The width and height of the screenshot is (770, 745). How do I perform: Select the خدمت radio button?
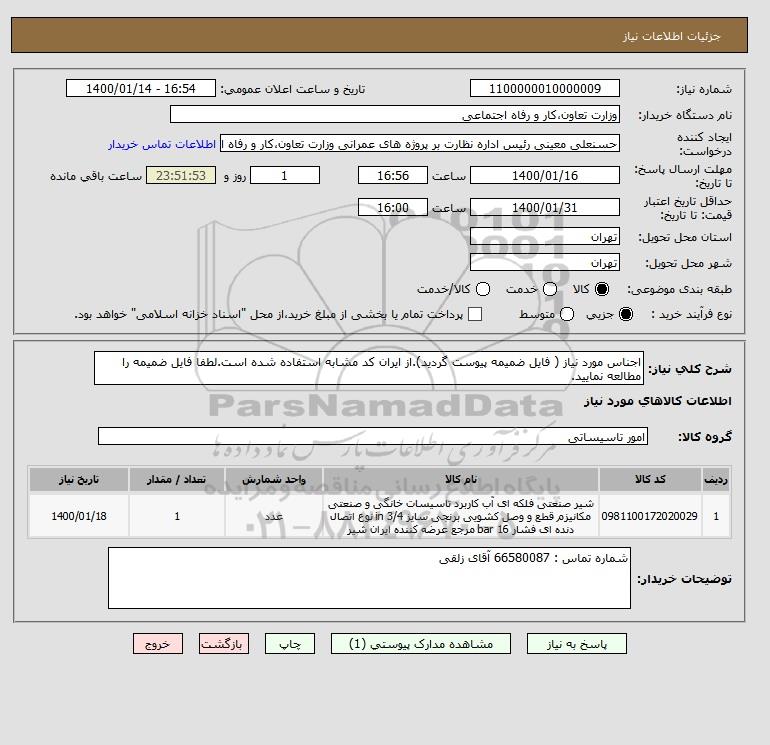pos(550,289)
